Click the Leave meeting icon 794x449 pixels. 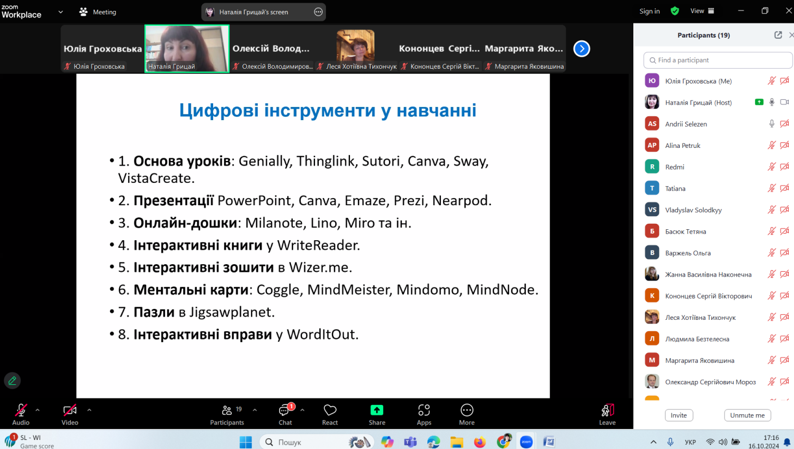(x=607, y=411)
